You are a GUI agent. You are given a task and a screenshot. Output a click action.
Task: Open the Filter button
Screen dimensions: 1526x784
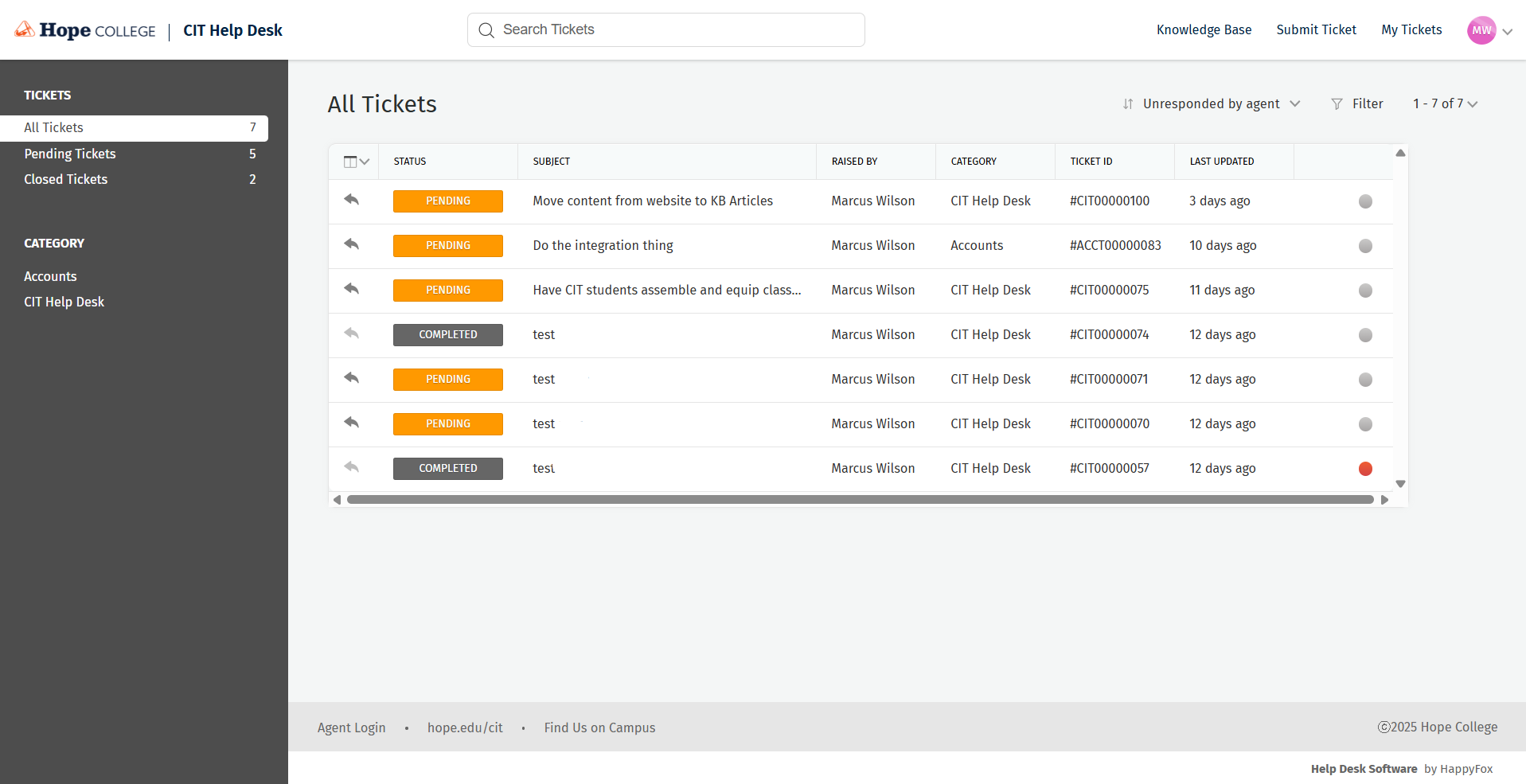tap(1357, 104)
